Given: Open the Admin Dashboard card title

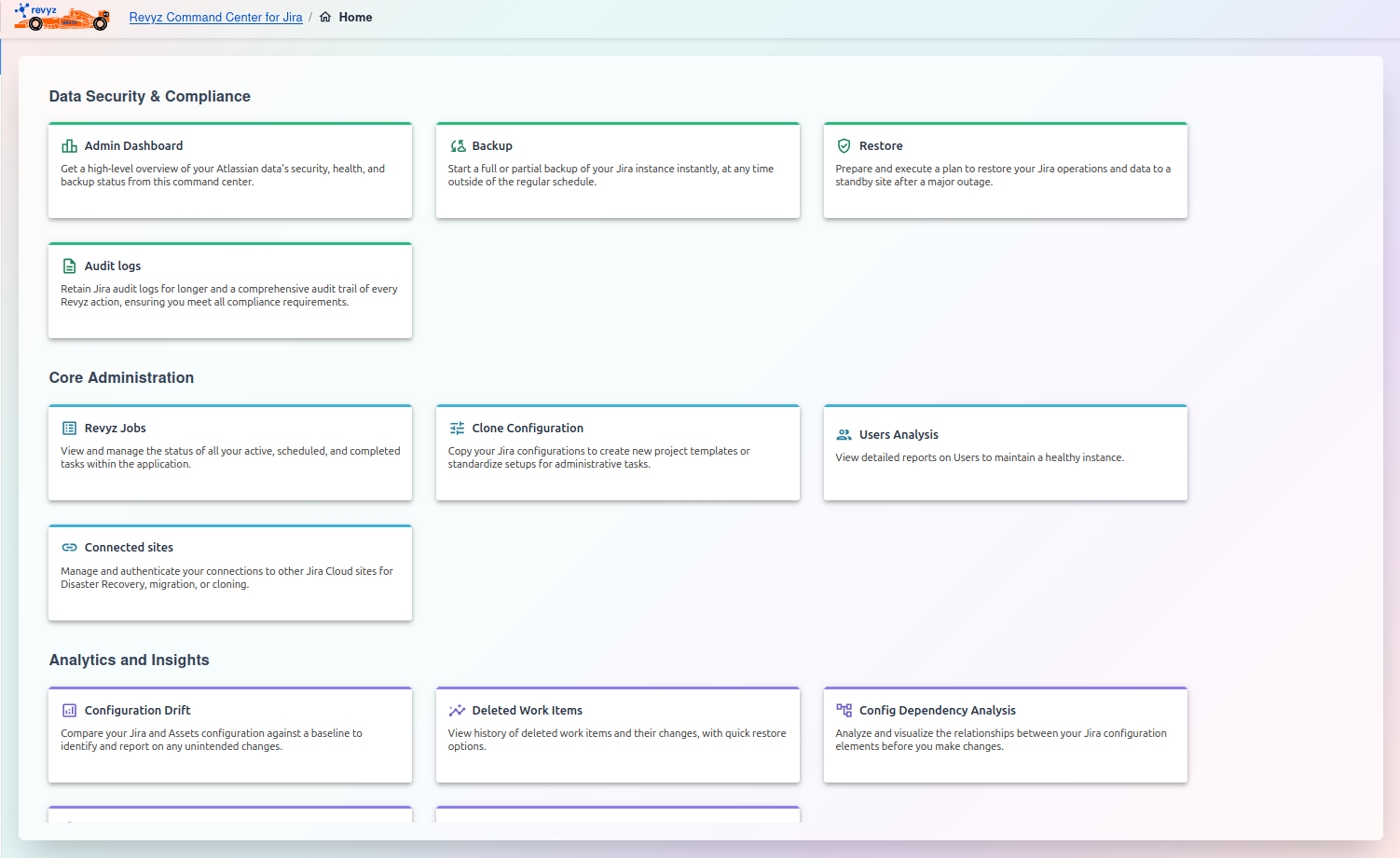Looking at the screenshot, I should 133,146.
